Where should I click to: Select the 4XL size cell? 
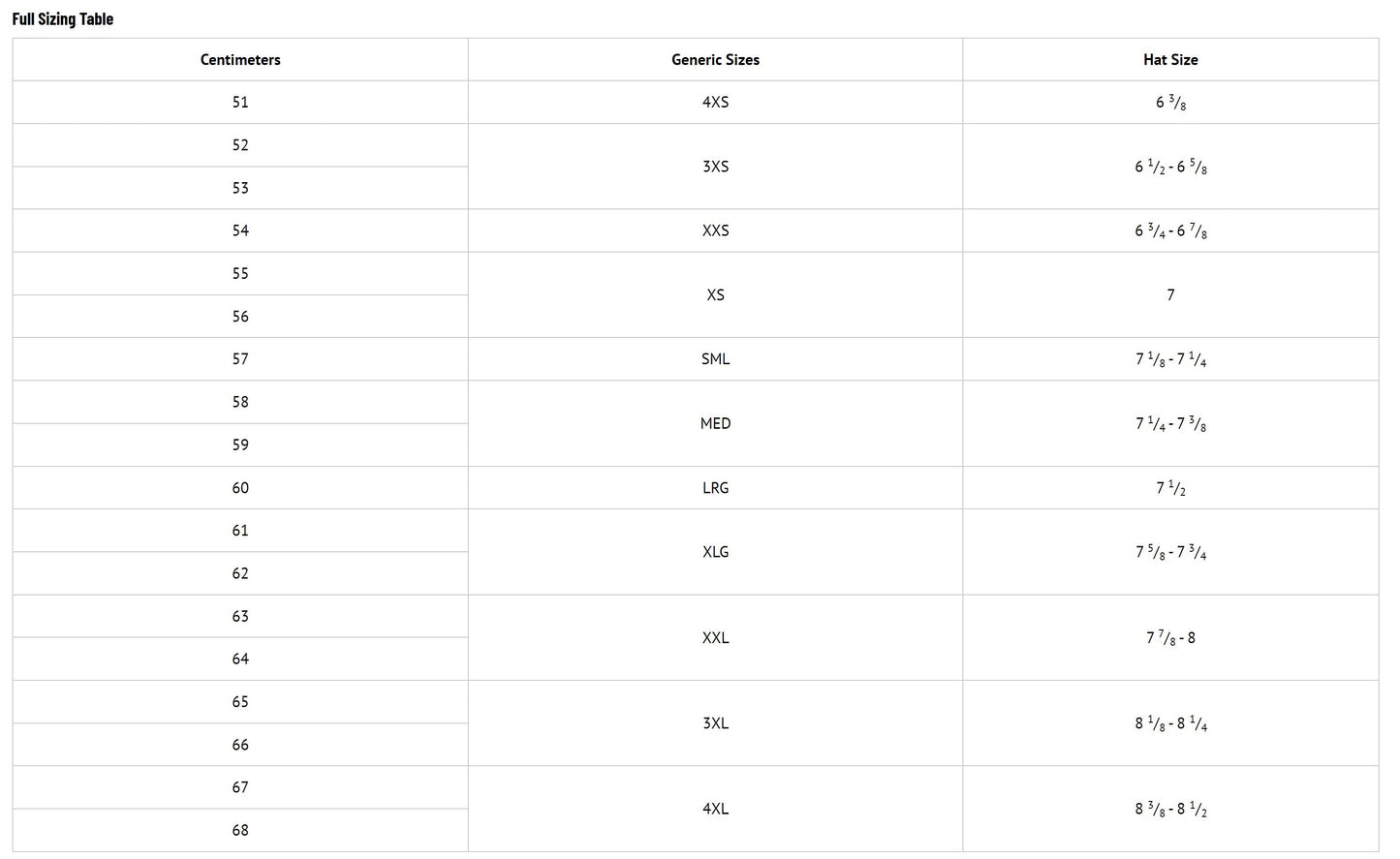click(x=715, y=809)
